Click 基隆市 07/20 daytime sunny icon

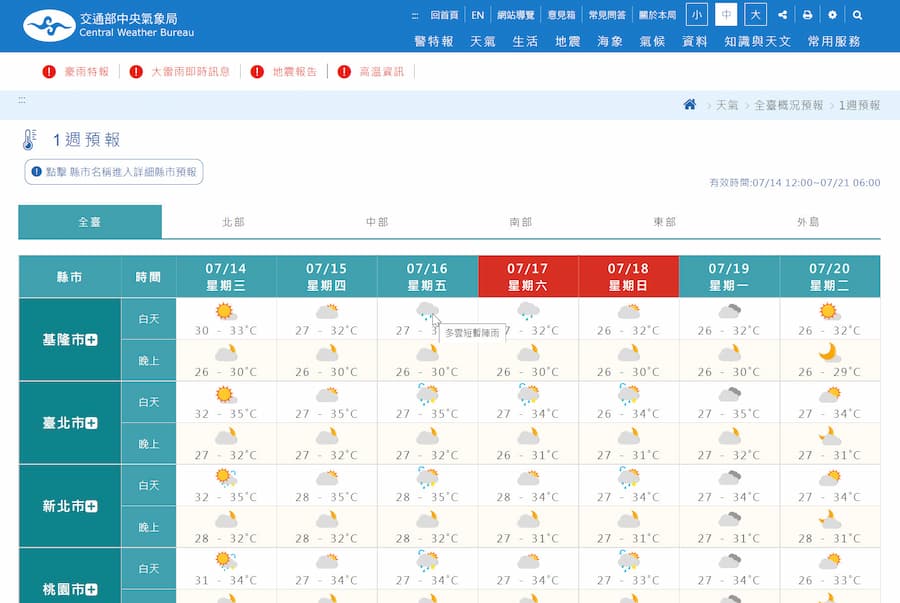point(829,312)
